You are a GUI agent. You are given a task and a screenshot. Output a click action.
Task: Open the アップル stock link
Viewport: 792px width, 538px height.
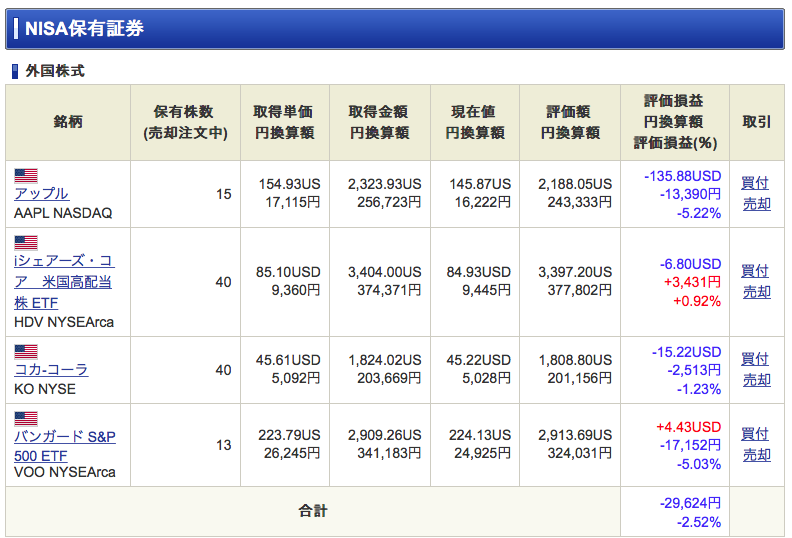(41, 193)
